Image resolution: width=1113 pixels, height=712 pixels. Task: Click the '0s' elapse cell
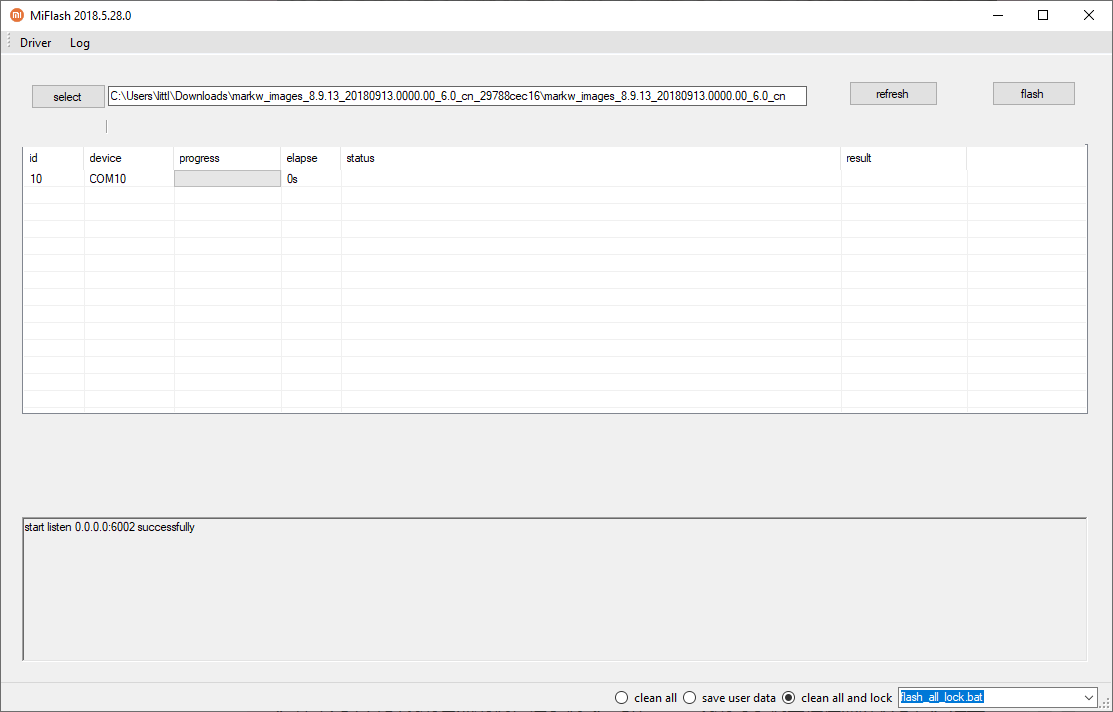[x=311, y=179]
